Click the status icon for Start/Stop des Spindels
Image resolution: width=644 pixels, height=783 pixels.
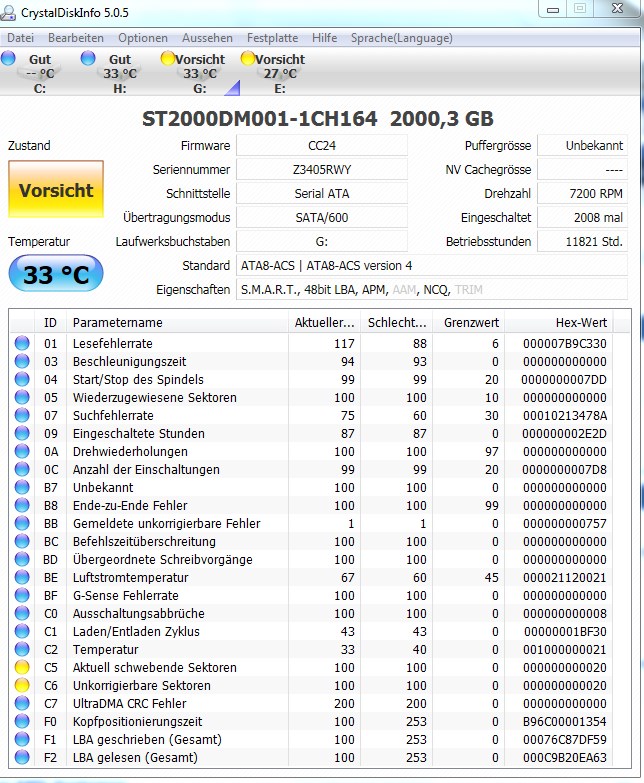coord(22,380)
